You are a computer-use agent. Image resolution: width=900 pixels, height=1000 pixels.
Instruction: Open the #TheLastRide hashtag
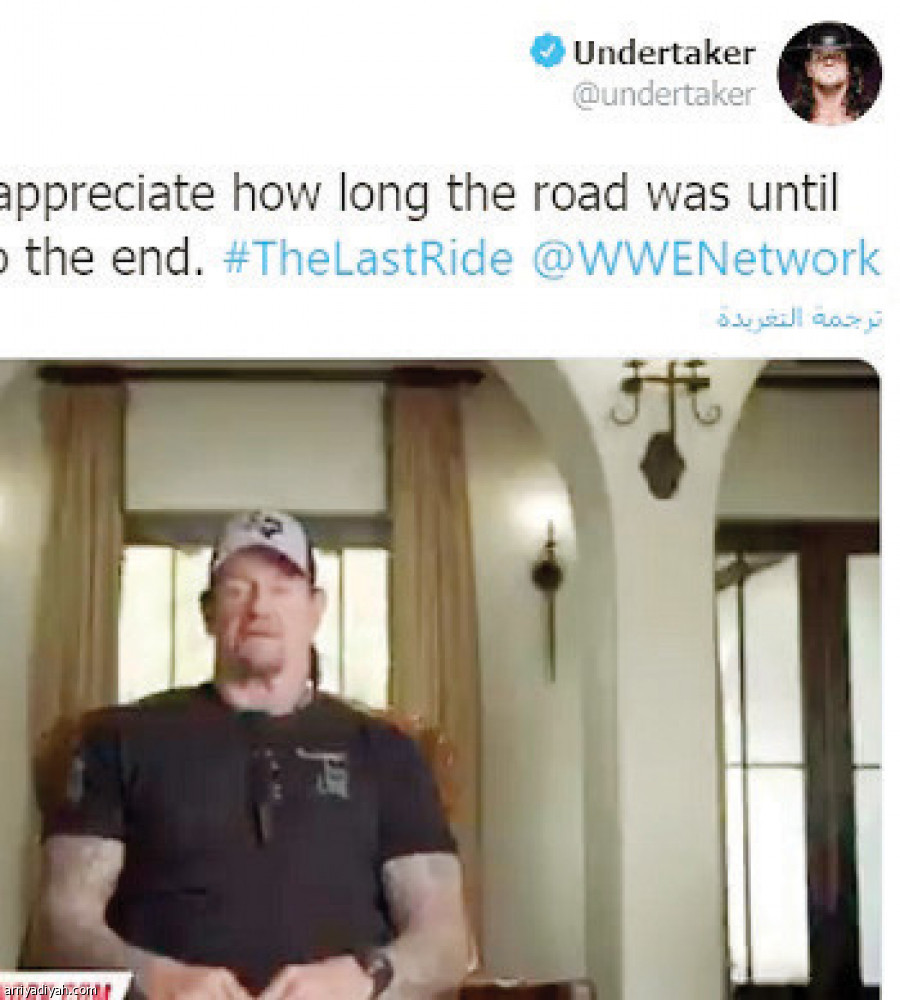[368, 259]
